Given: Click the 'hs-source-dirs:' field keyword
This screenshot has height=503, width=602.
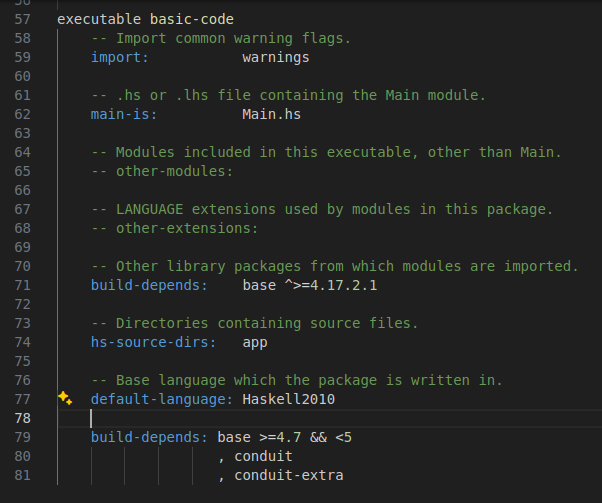Looking at the screenshot, I should pyautogui.click(x=153, y=342).
